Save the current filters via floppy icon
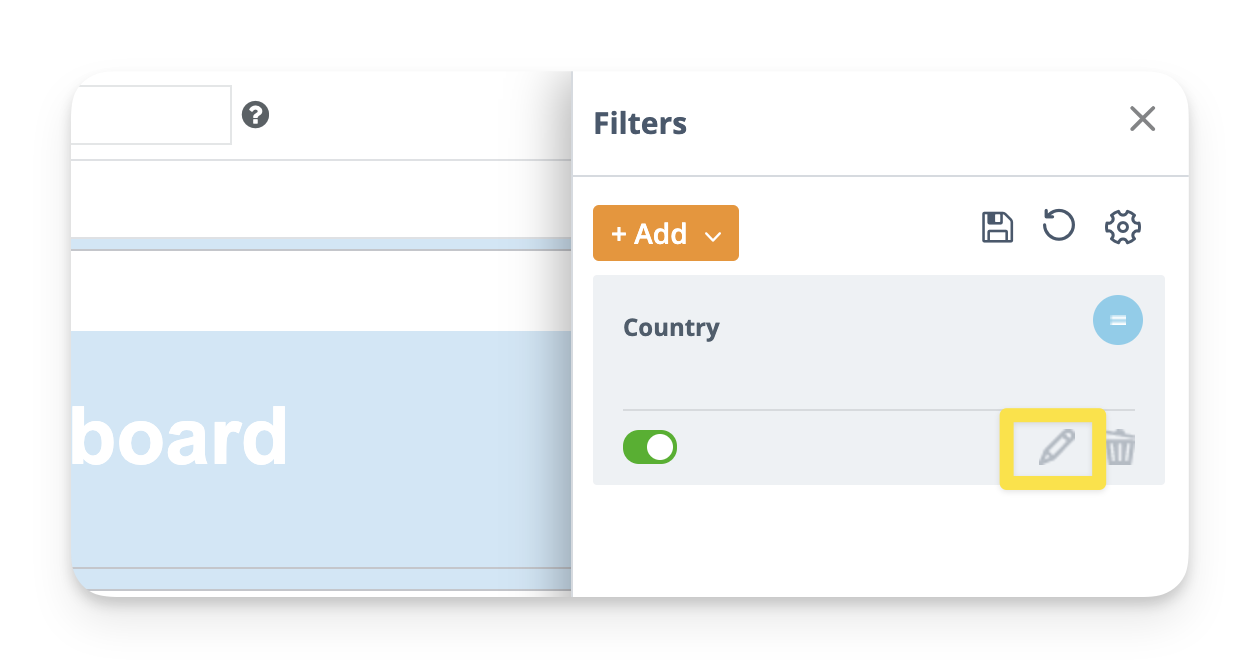This screenshot has width=1260, height=668. [x=997, y=227]
